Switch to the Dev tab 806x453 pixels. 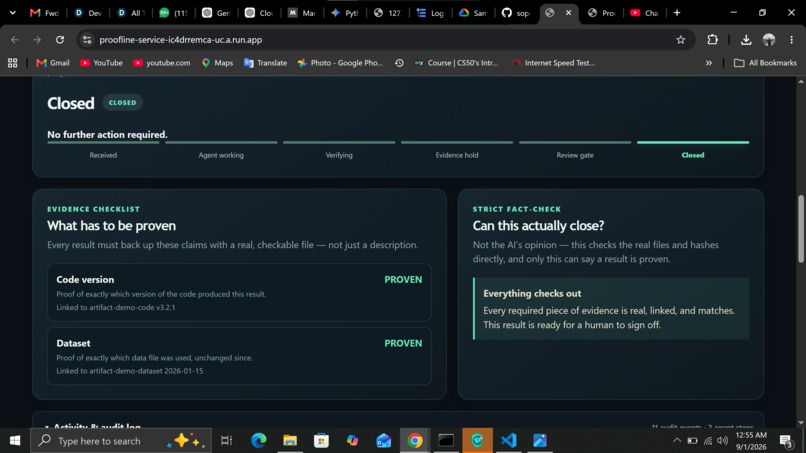(88, 13)
